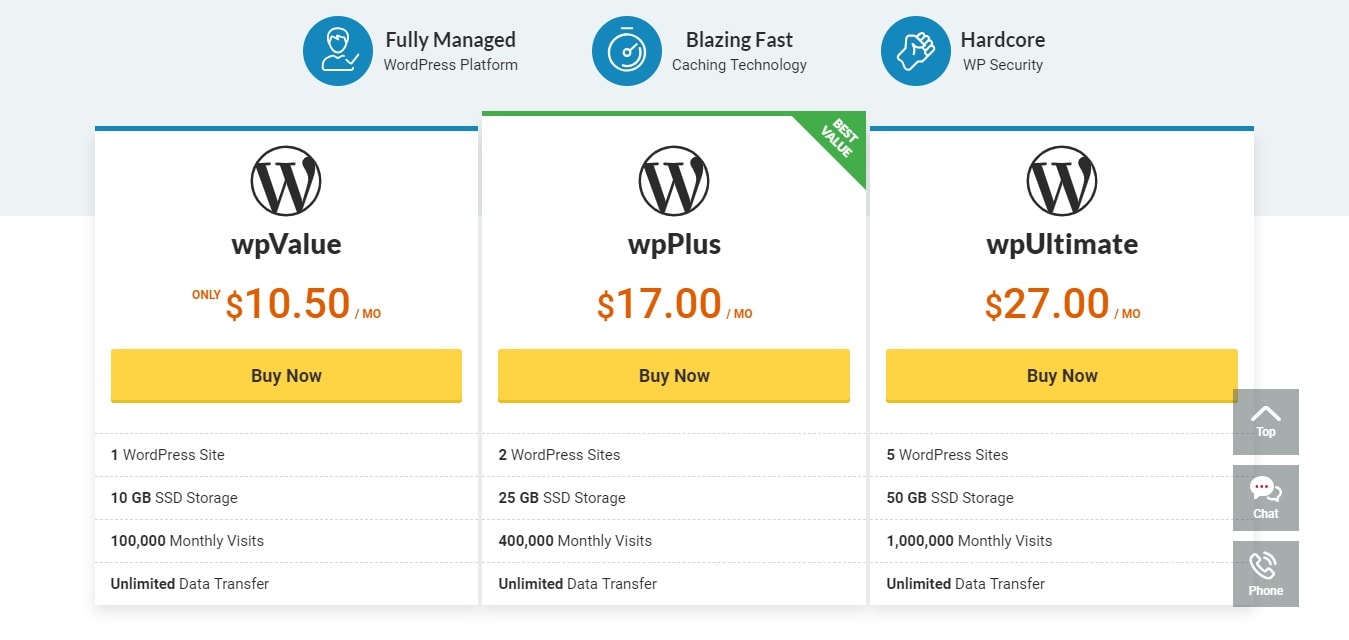Go back to Top with arrow button
This screenshot has width=1349, height=640.
click(1266, 421)
